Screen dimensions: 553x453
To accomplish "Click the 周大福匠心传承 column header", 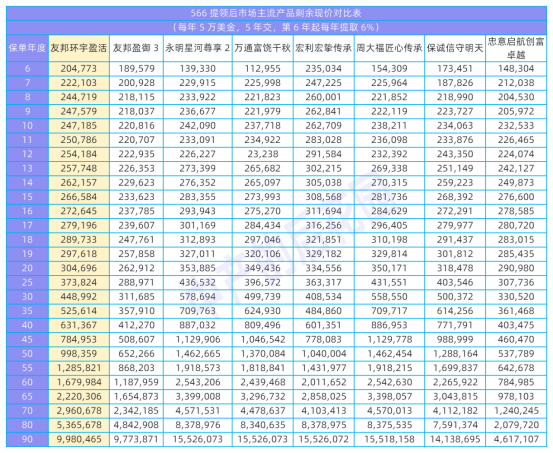I will [389, 48].
